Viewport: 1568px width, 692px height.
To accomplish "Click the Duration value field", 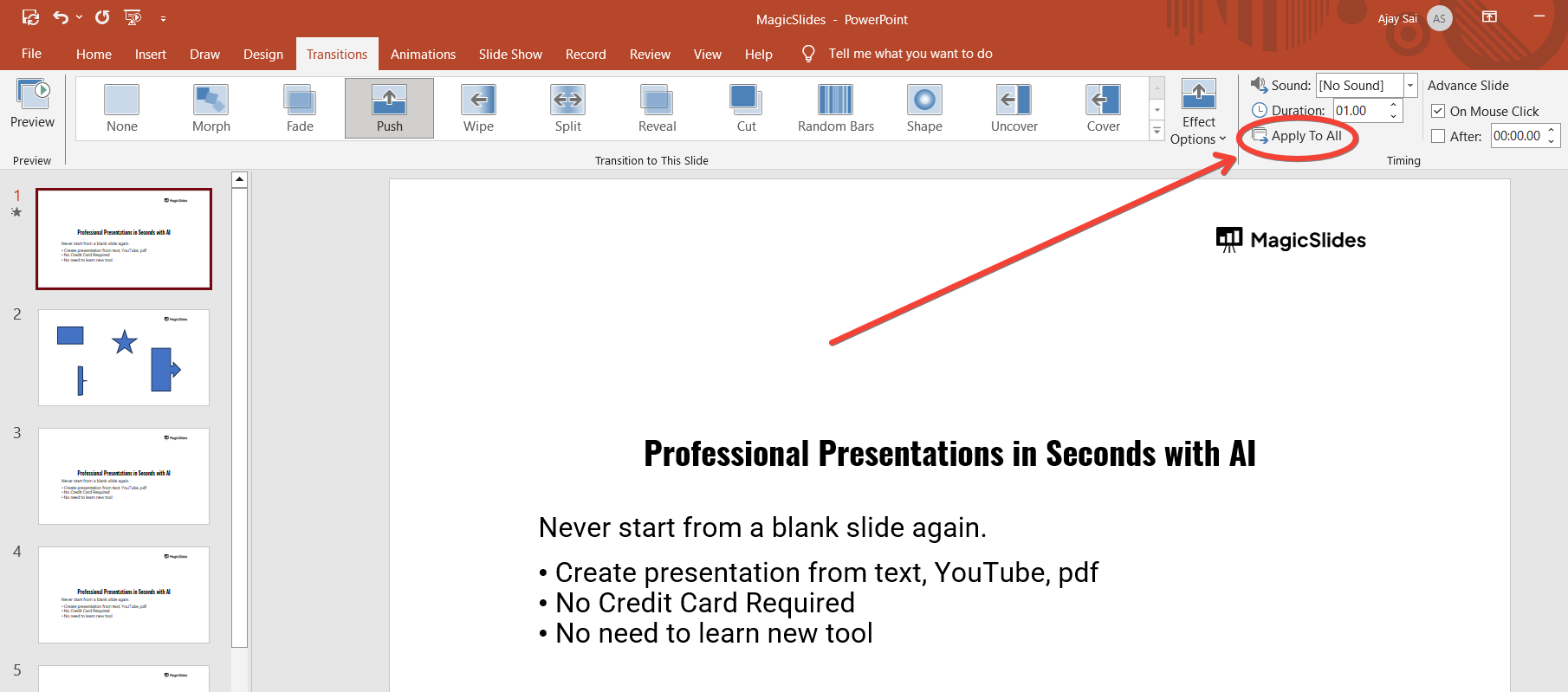I will (x=1359, y=110).
